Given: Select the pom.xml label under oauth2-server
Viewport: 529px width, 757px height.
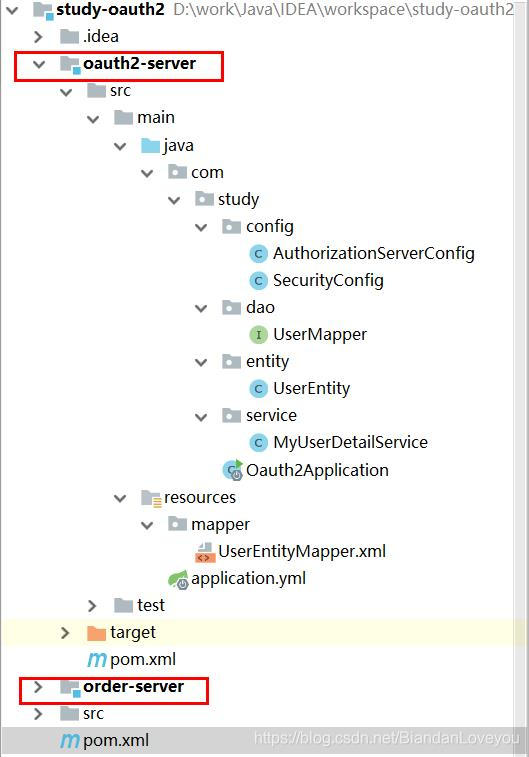Looking at the screenshot, I should 143,659.
